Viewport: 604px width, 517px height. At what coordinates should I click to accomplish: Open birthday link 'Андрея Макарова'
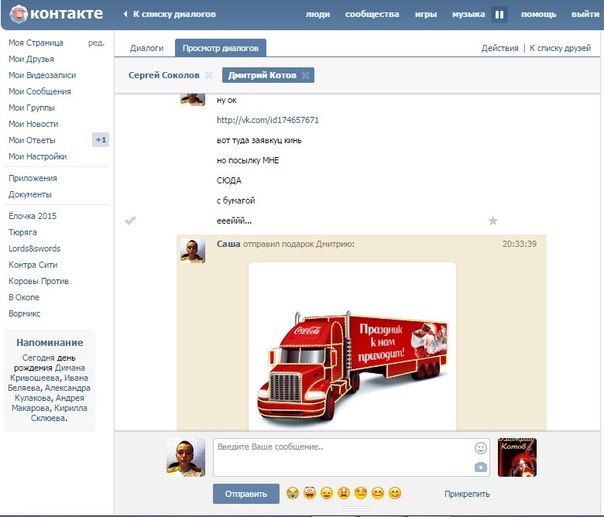tap(50, 403)
